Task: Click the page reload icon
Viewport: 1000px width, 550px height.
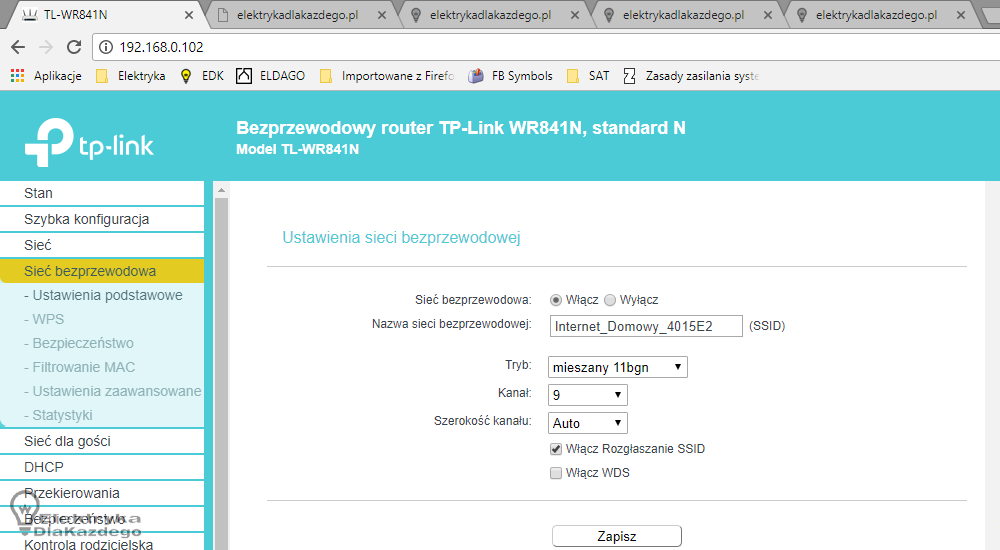Action: 73,47
